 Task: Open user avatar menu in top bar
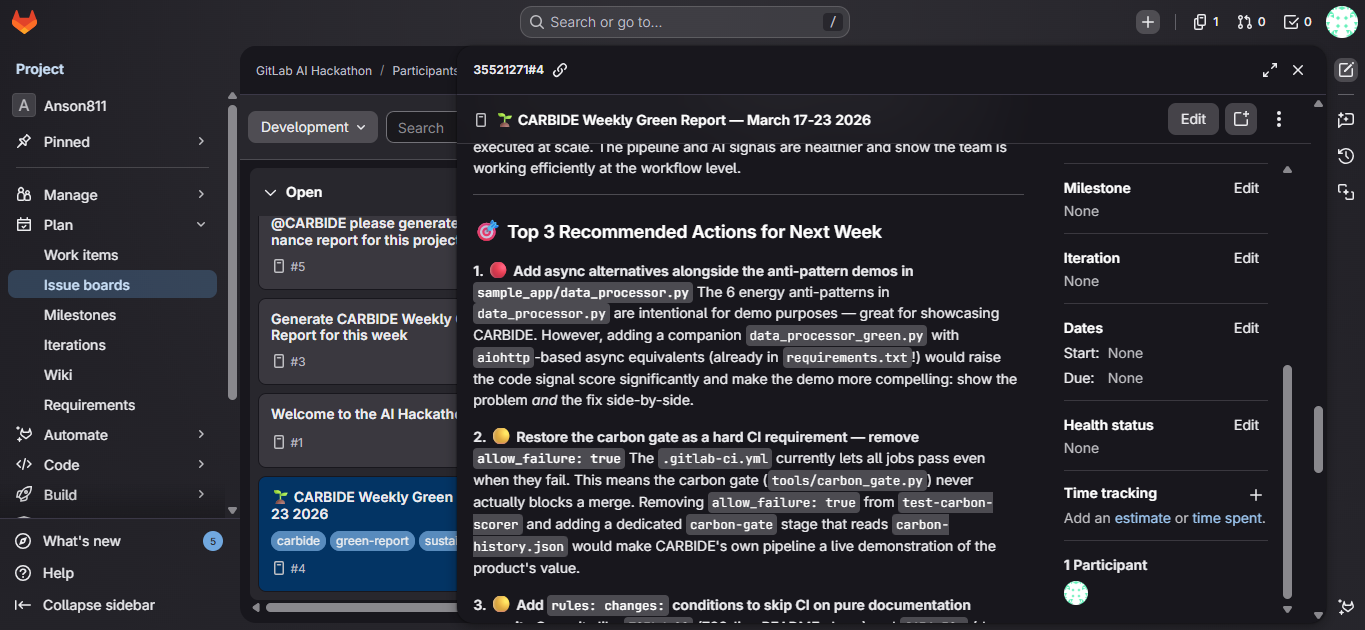pyautogui.click(x=1341, y=22)
